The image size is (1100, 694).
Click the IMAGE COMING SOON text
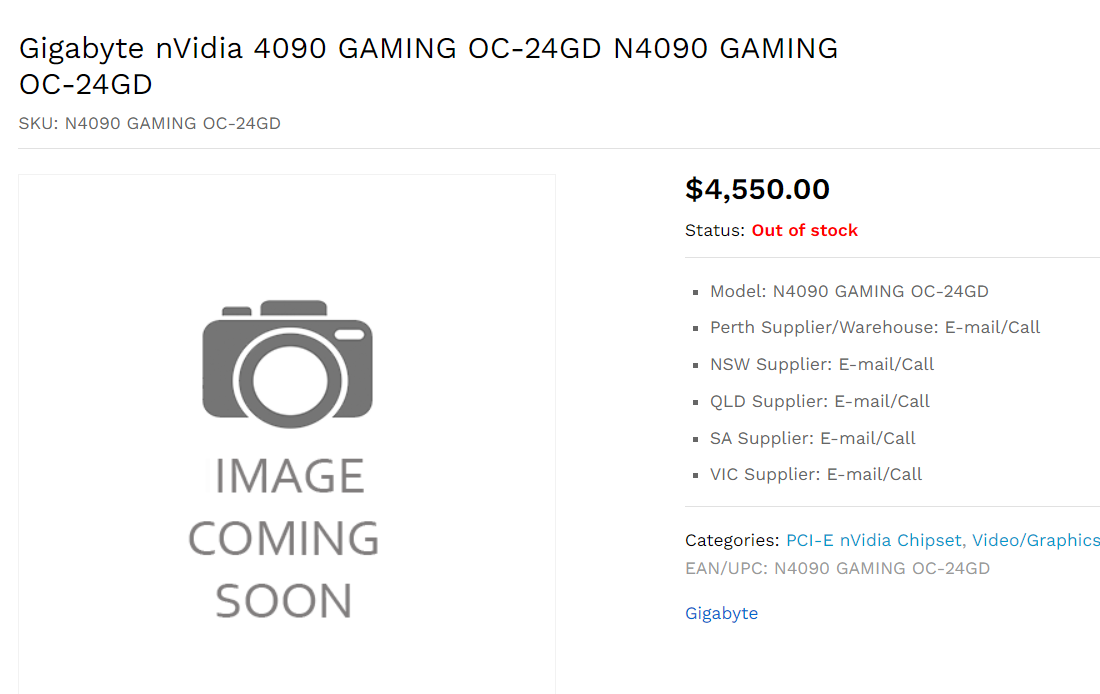coord(284,538)
